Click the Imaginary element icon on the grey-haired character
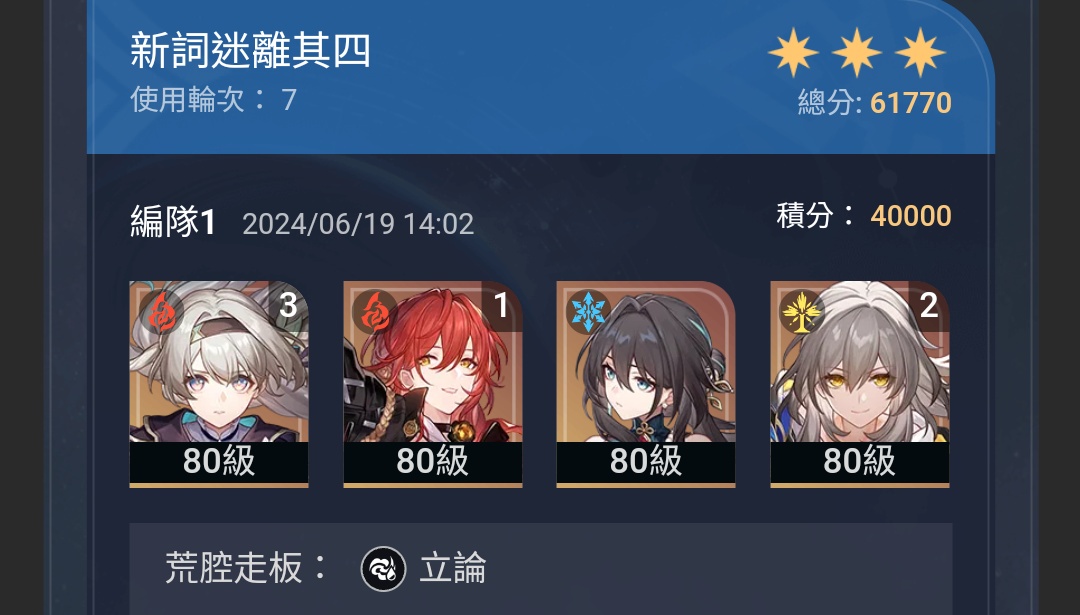 (x=802, y=312)
